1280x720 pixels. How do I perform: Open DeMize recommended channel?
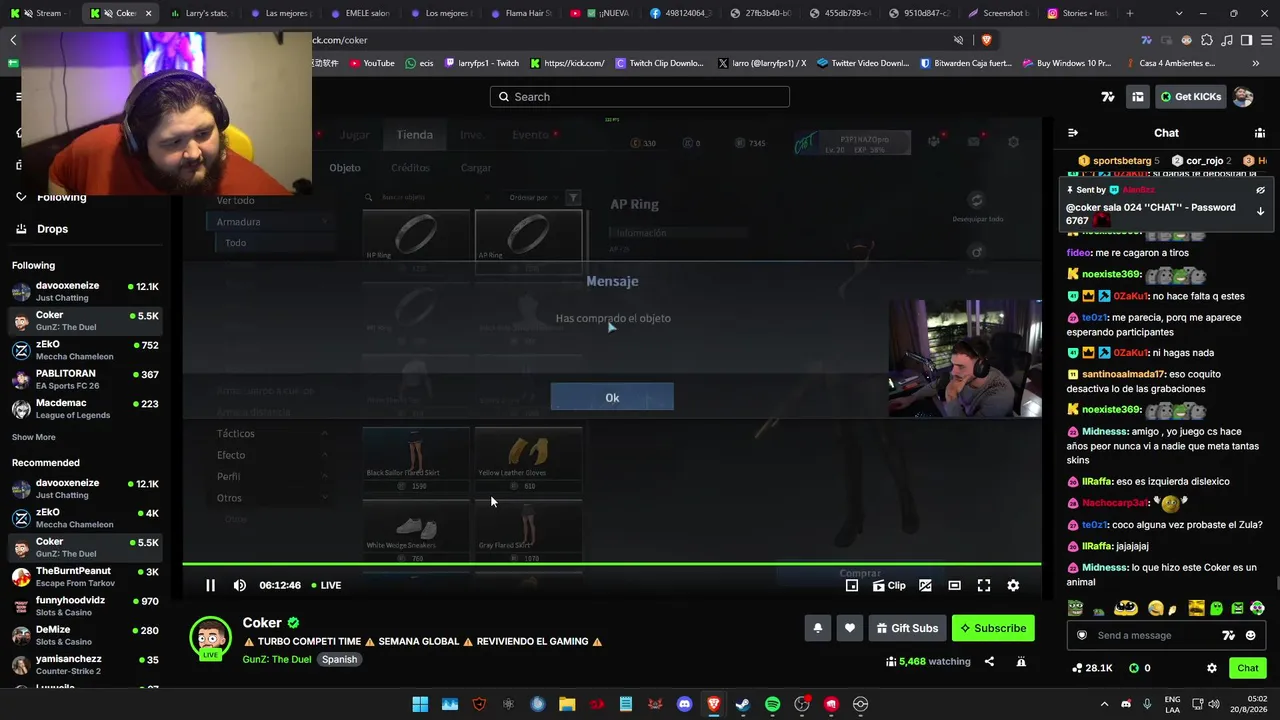[x=85, y=635]
